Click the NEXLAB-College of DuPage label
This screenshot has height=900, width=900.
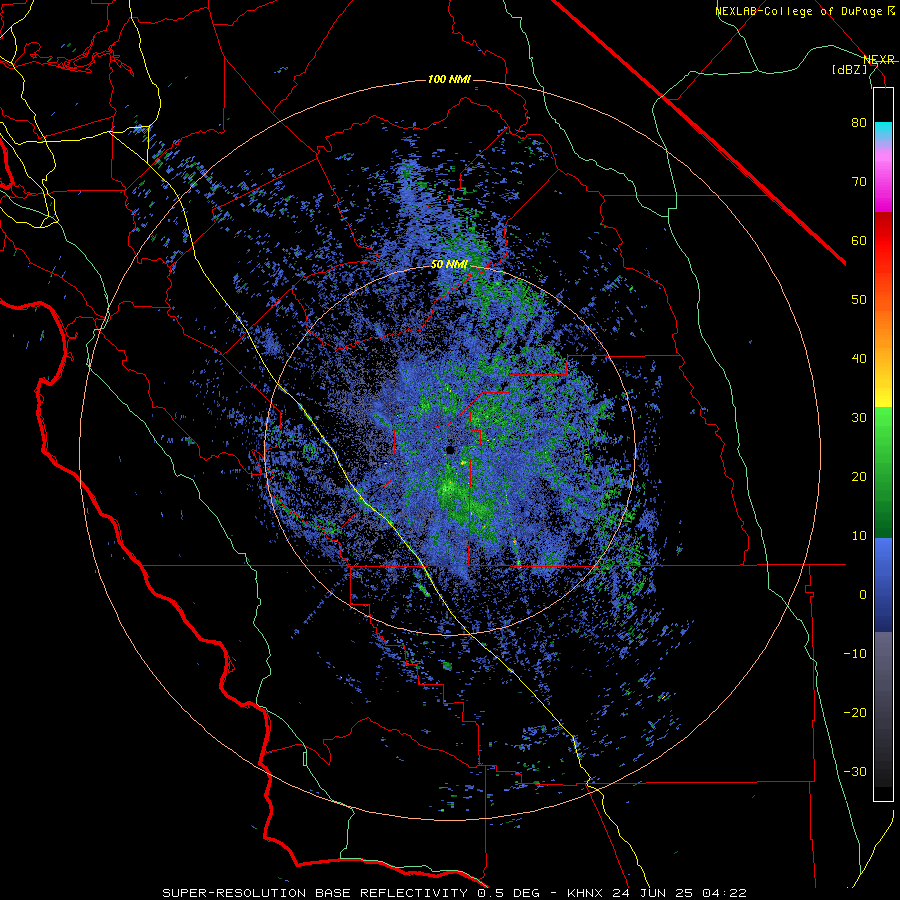[804, 11]
